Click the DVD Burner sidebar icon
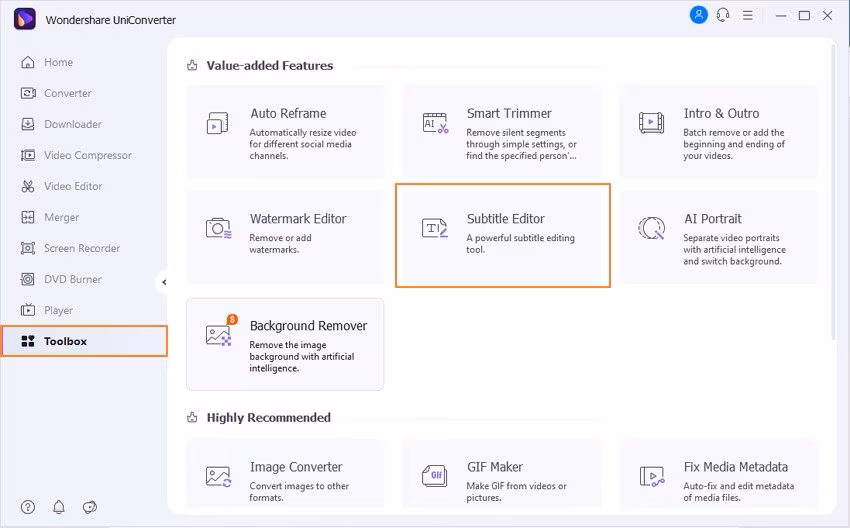Viewport: 850px width, 528px height. [28, 279]
